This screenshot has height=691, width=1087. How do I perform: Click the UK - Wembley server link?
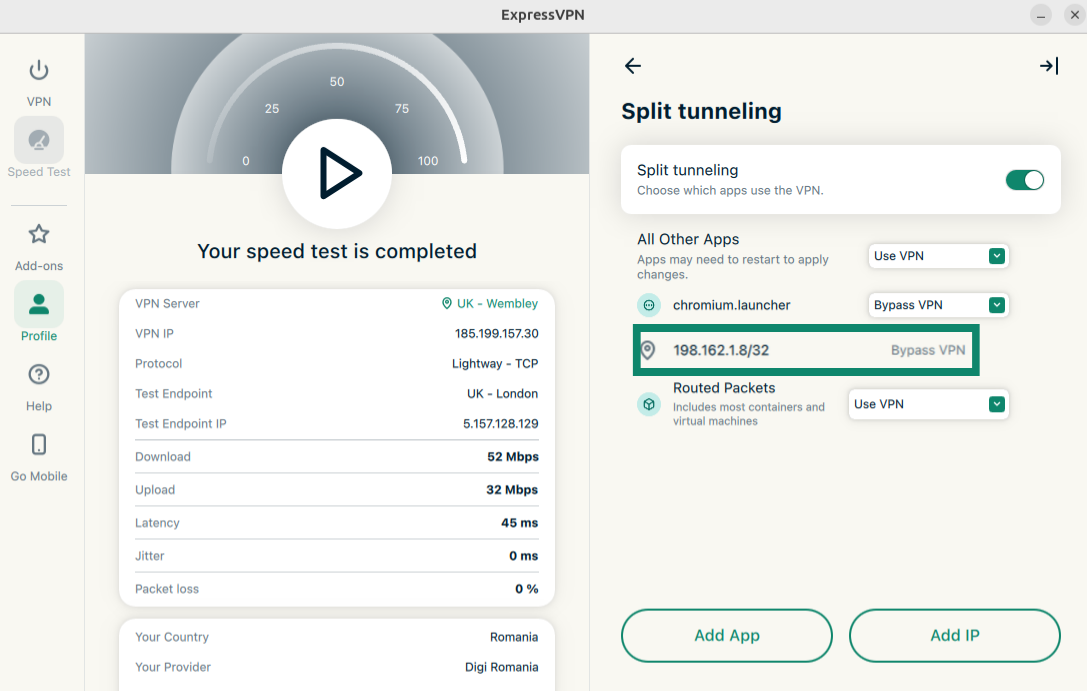pos(490,304)
